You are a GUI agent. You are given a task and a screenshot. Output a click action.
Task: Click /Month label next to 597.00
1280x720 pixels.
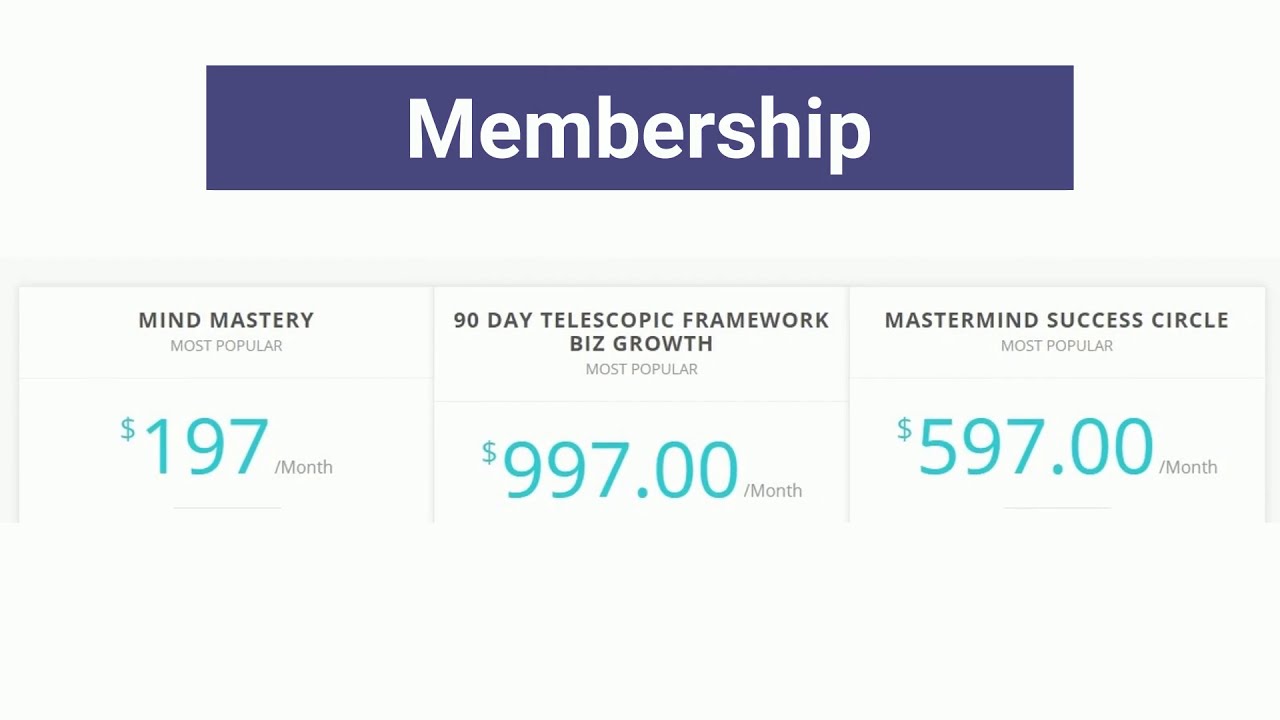click(1188, 467)
